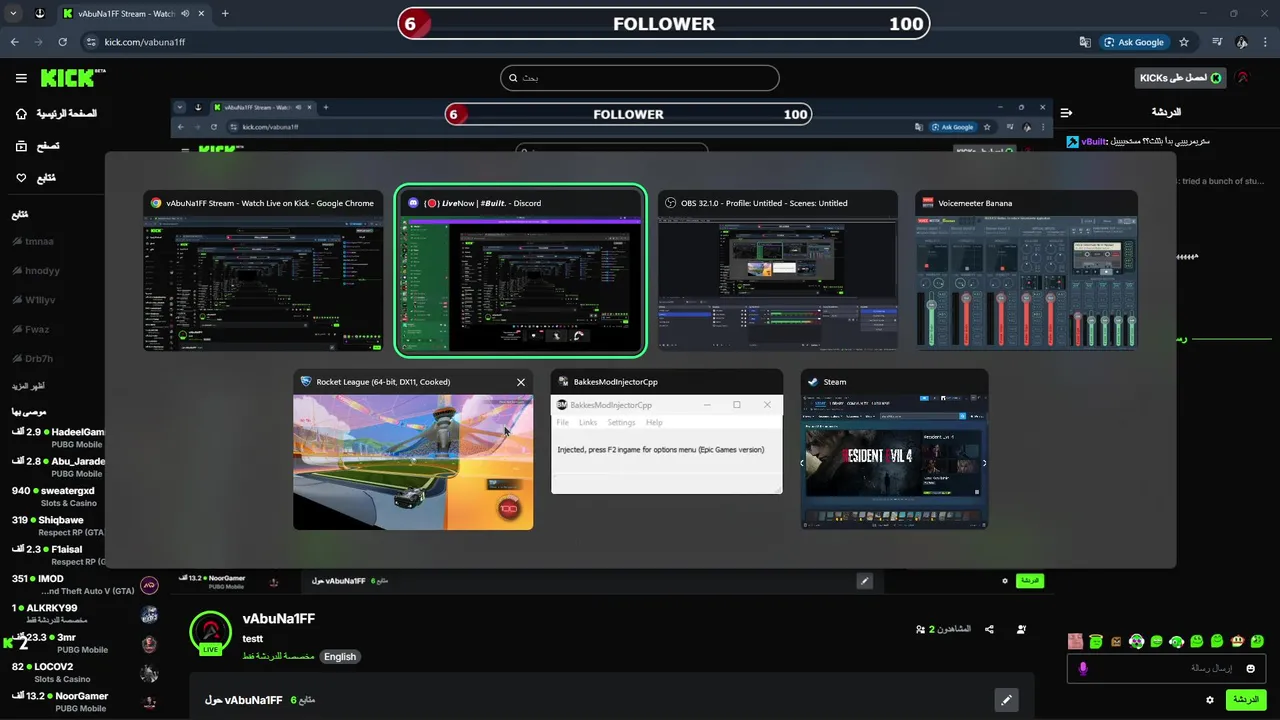Switch to the Google Chrome Kick window thumbnail
Image resolution: width=1280 pixels, height=720 pixels.
click(x=263, y=270)
